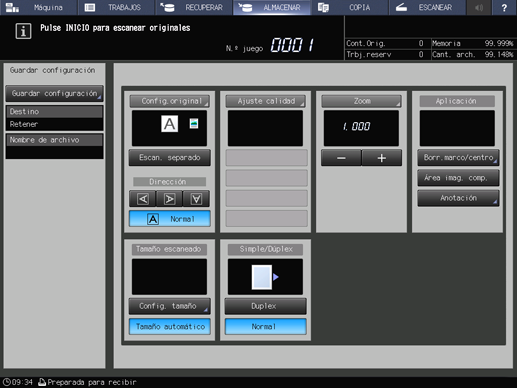Image resolution: width=517 pixels, height=388 pixels.
Task: Switch to the COPIA tab
Action: click(350, 7)
